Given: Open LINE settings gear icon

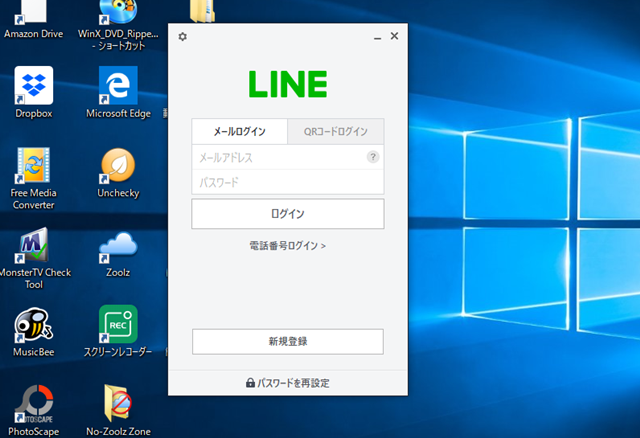Looking at the screenshot, I should (x=182, y=37).
